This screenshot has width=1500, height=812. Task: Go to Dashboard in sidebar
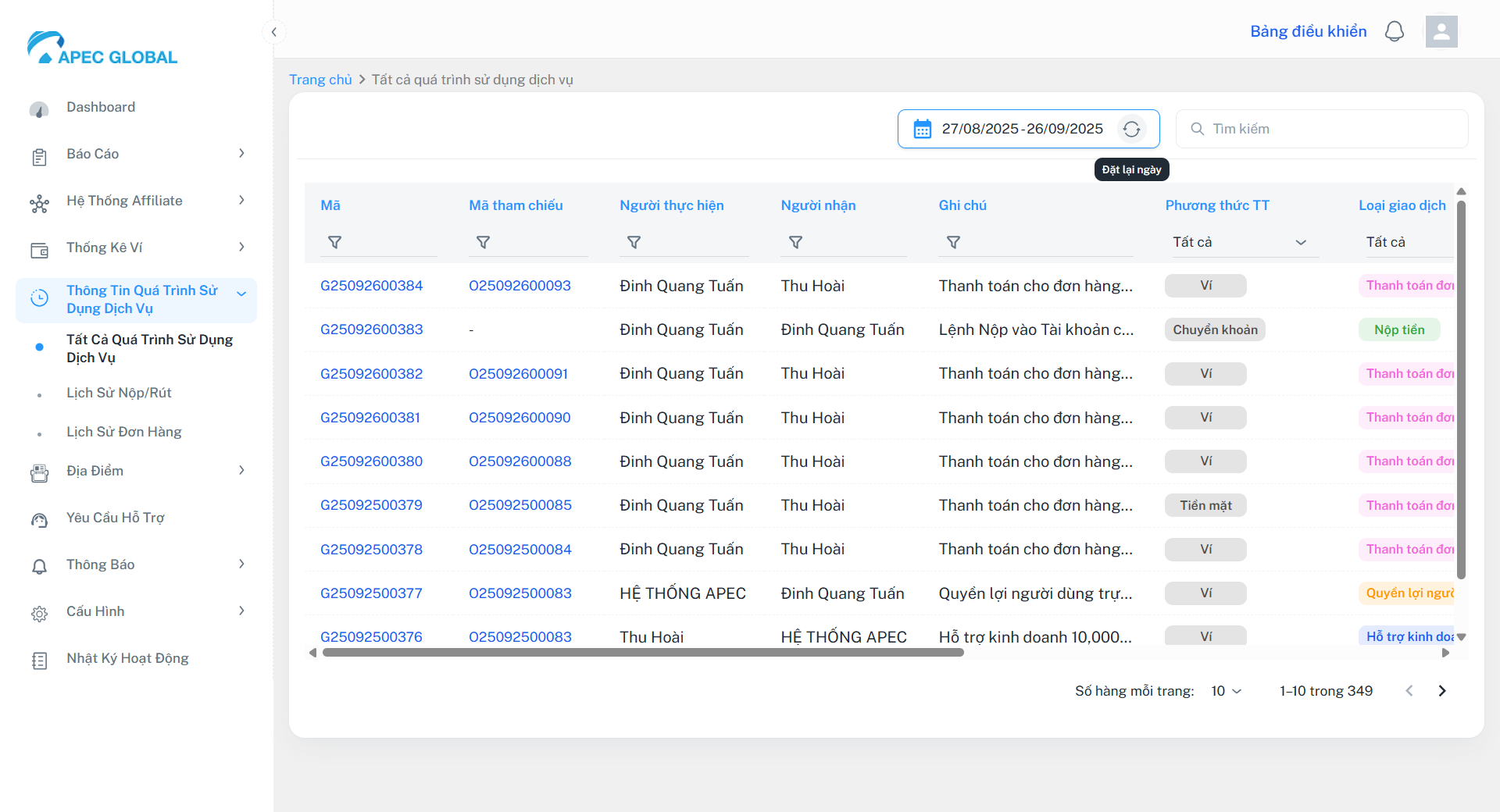[101, 107]
